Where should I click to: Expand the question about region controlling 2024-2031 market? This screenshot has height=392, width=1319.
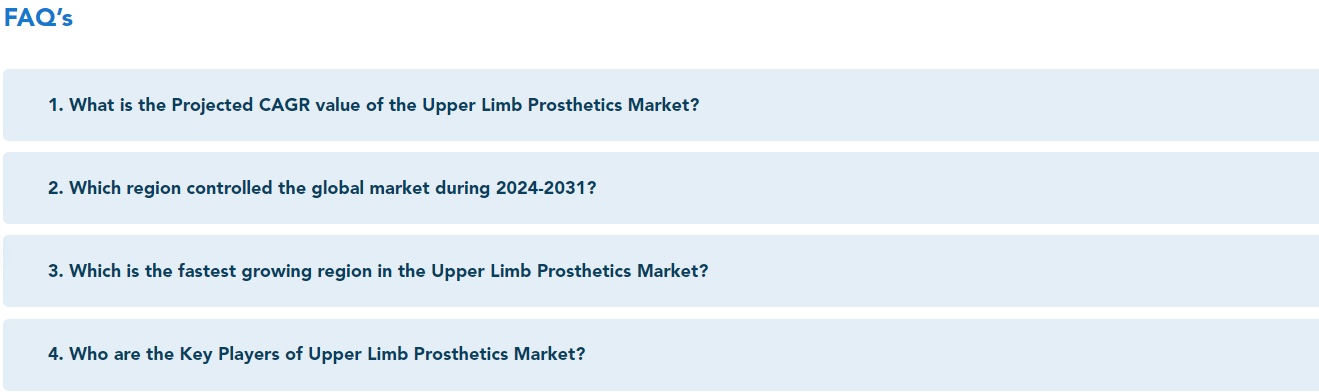point(661,188)
